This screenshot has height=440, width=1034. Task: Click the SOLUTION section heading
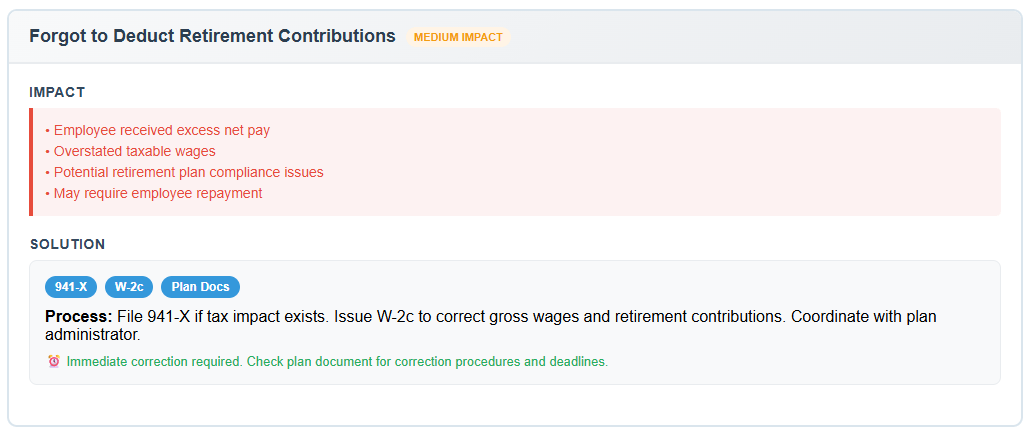pos(67,244)
